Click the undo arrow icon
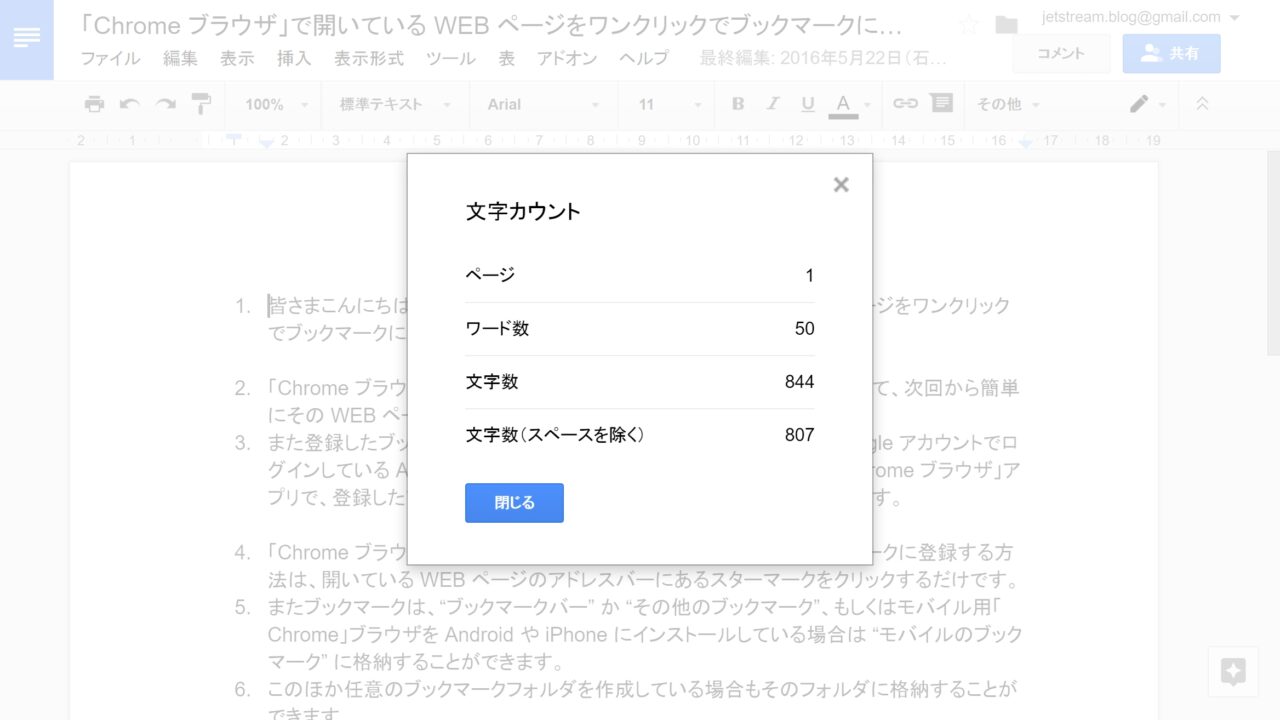The height and width of the screenshot is (720, 1280). (x=129, y=104)
